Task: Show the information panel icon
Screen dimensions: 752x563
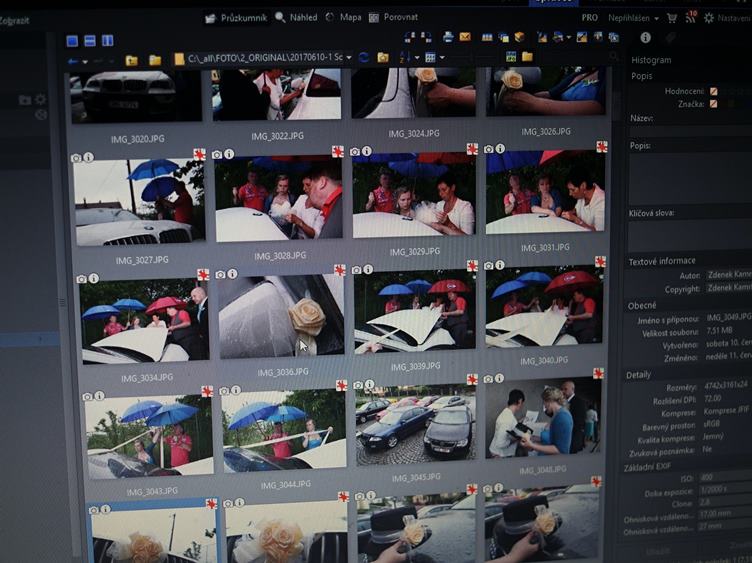Action: click(x=646, y=37)
